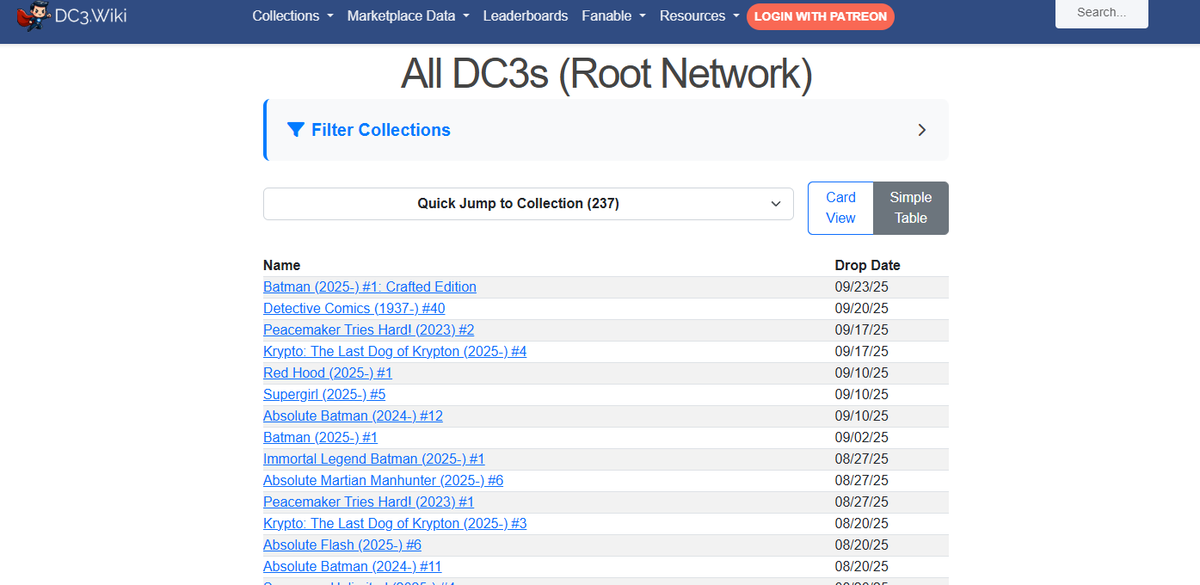
Task: Open Peacemaker Tries Hard! (2023) #2
Action: point(369,330)
